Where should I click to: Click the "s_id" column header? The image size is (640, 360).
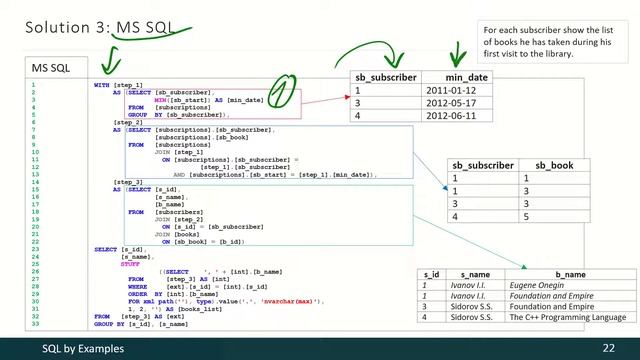click(x=431, y=275)
